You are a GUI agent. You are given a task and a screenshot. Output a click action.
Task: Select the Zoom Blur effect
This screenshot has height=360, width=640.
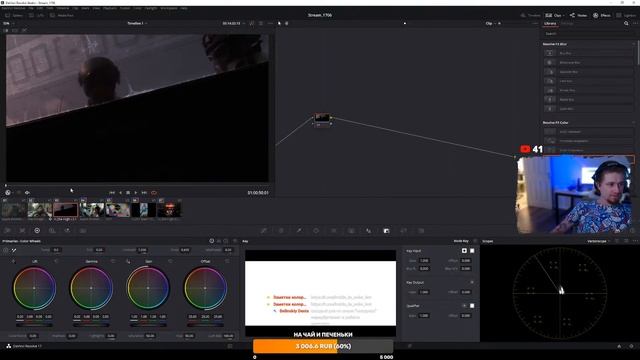pyautogui.click(x=588, y=109)
